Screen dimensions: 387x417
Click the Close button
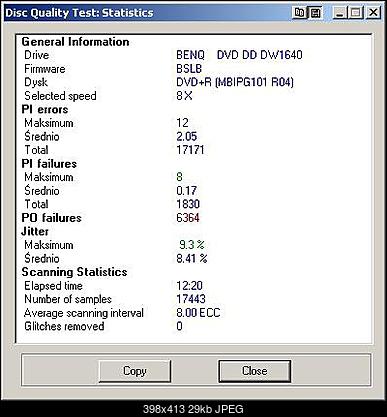[x=255, y=371]
